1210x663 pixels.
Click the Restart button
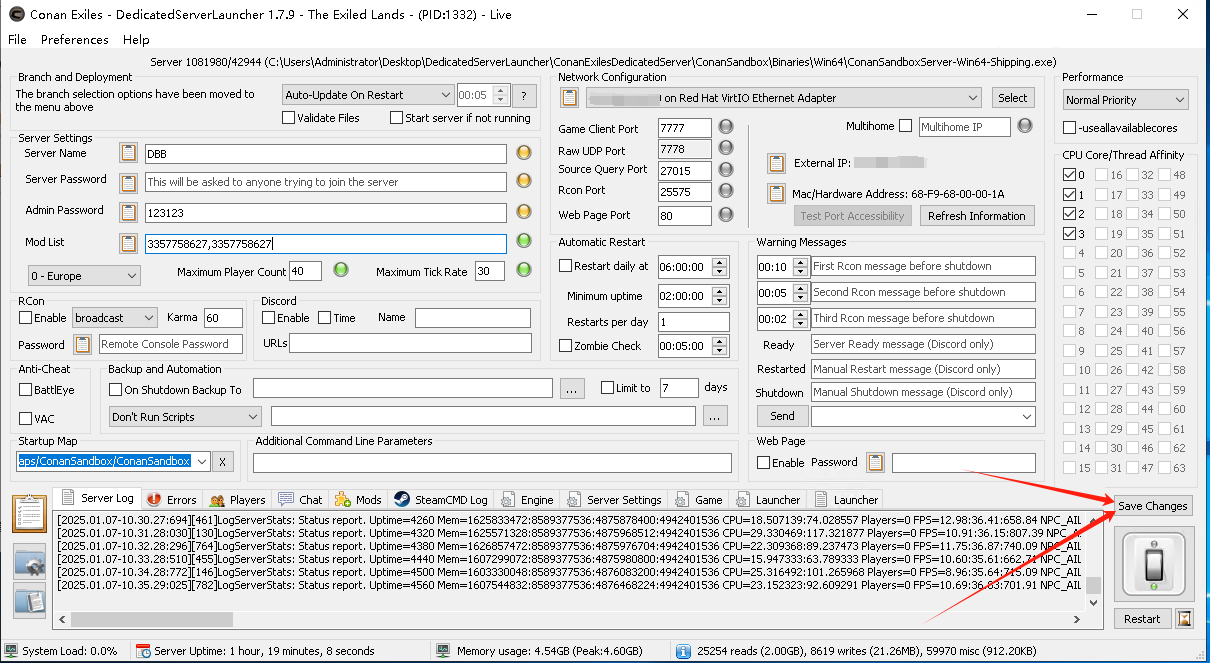tap(1142, 619)
